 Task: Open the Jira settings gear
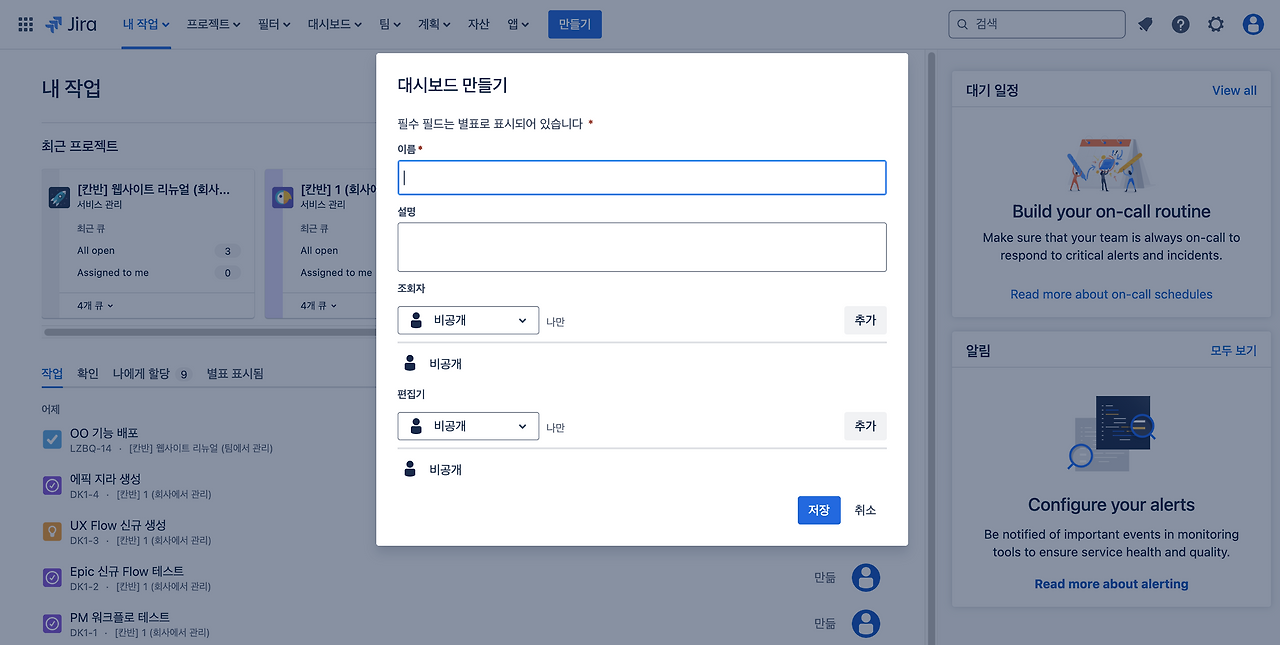(x=1215, y=23)
